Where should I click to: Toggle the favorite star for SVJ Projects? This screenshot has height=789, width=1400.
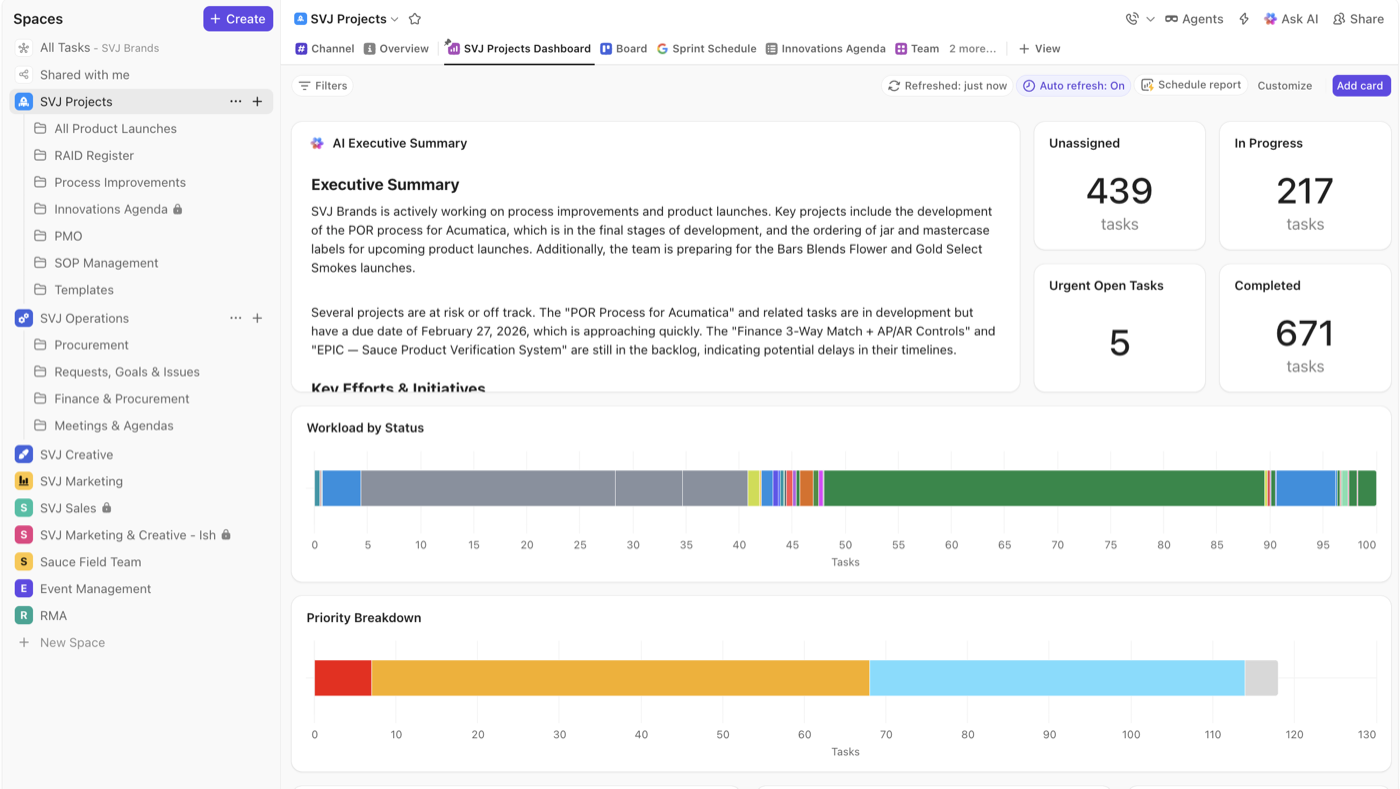pos(415,19)
